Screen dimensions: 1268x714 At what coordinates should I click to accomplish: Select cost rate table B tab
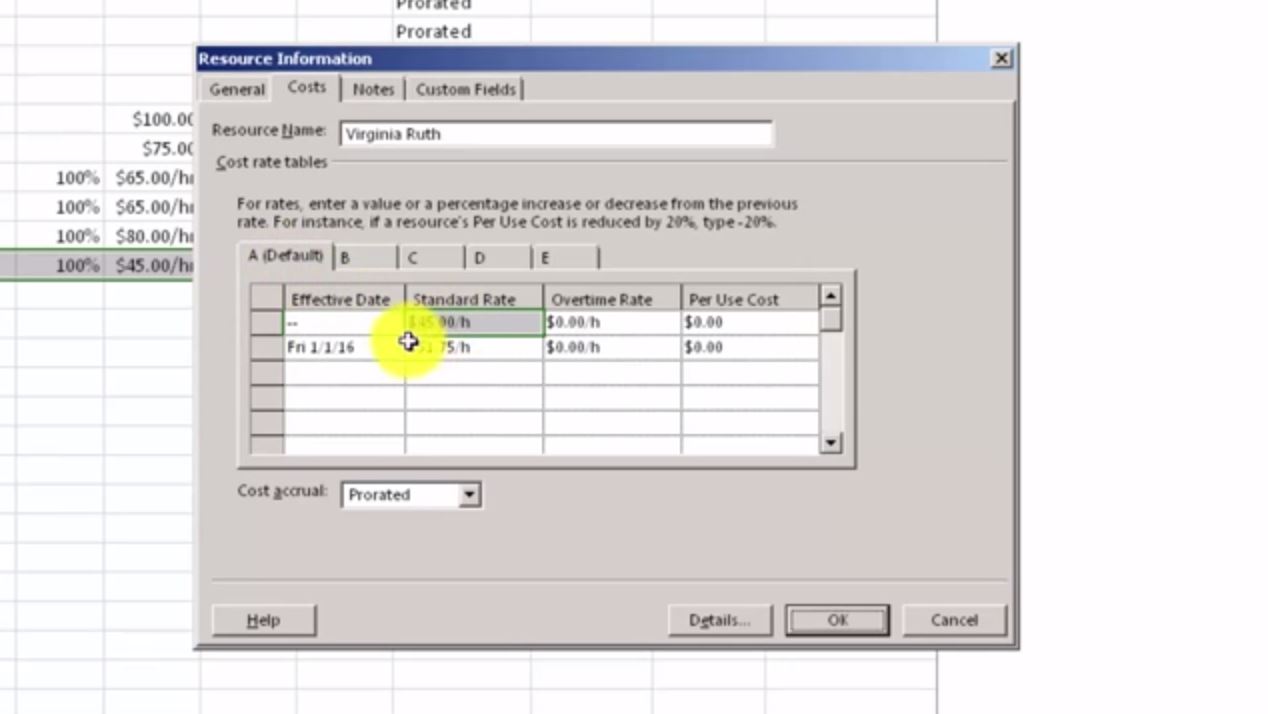tap(364, 258)
